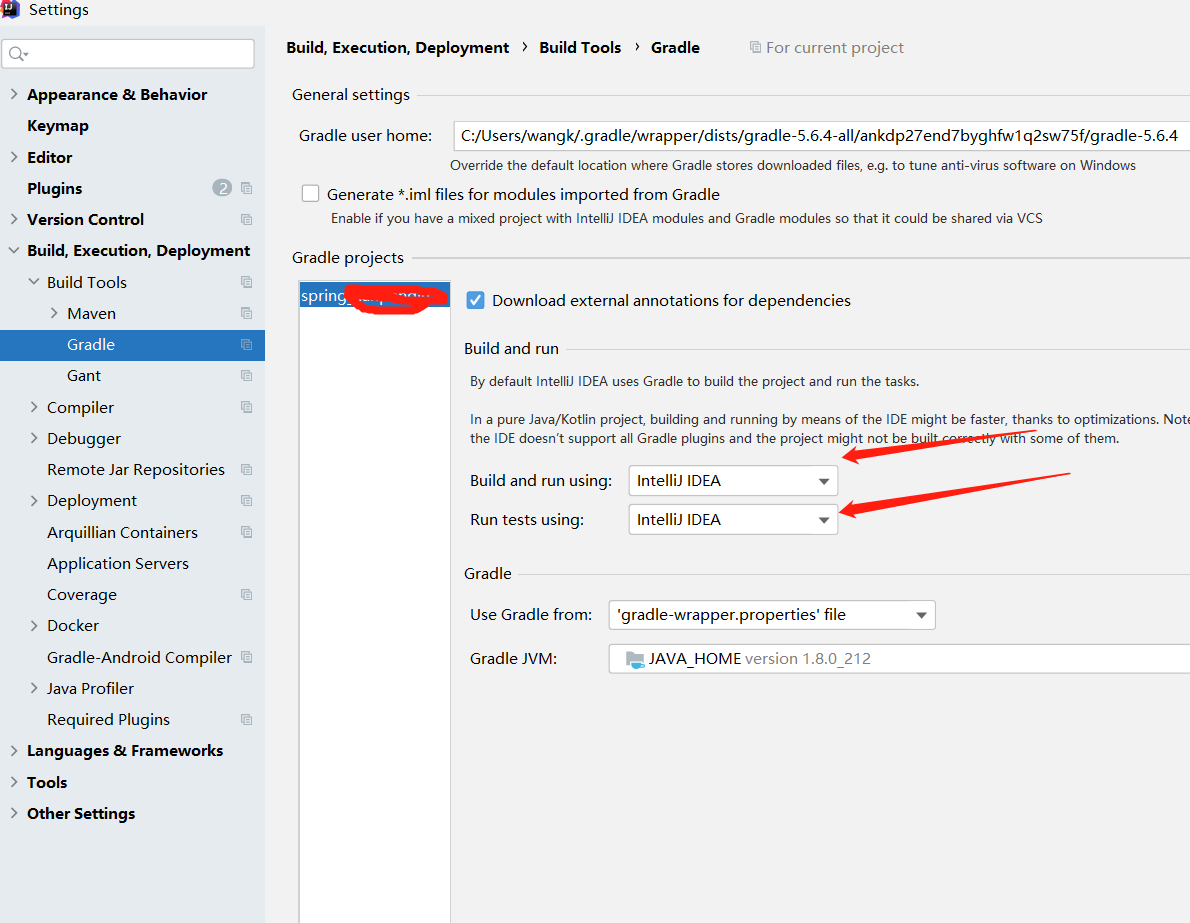Expand the Java Profiler node
The height and width of the screenshot is (923, 1190).
click(33, 688)
